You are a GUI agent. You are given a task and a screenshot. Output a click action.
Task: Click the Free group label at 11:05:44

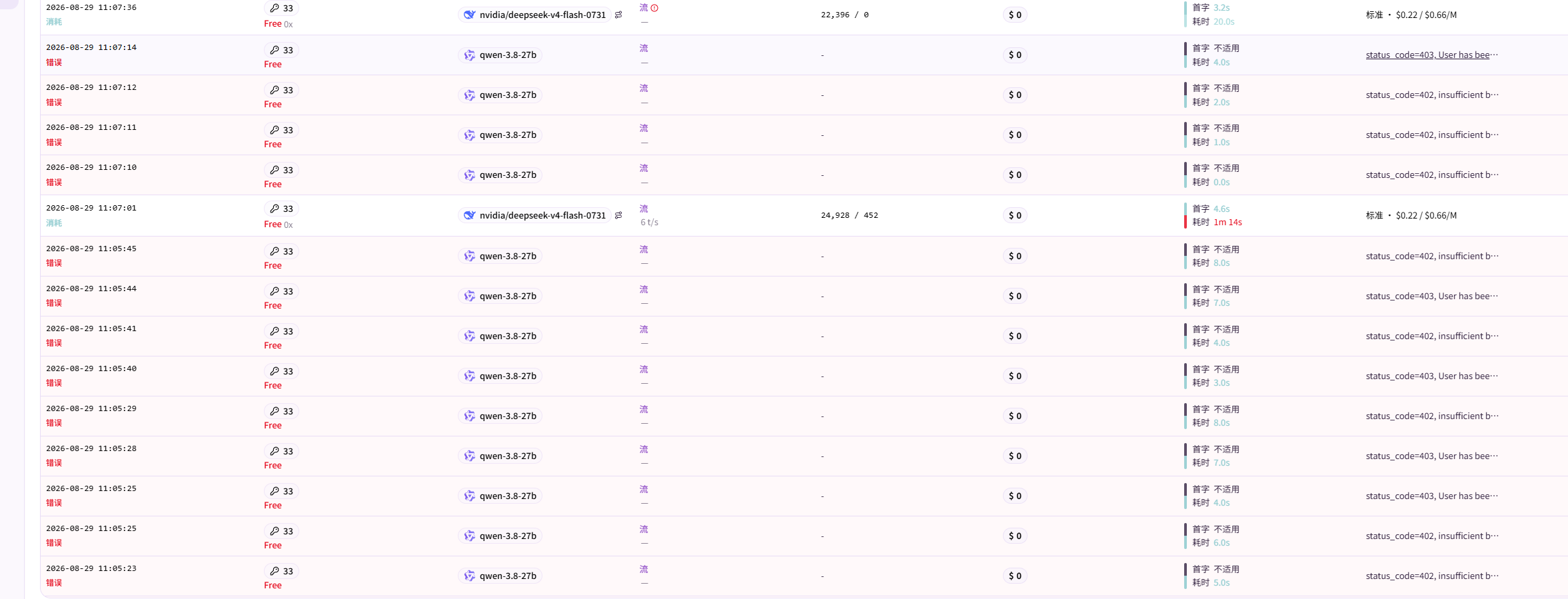273,306
